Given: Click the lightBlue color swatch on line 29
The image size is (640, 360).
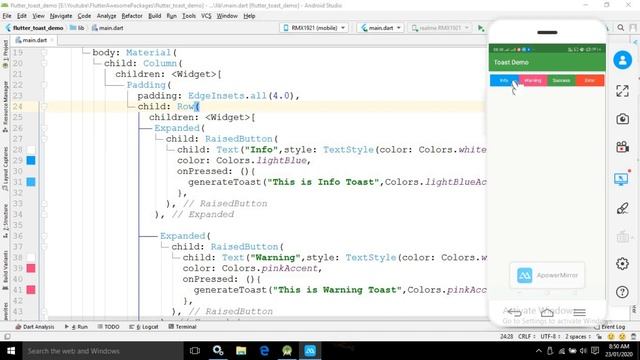Looking at the screenshot, I should 31,160.
